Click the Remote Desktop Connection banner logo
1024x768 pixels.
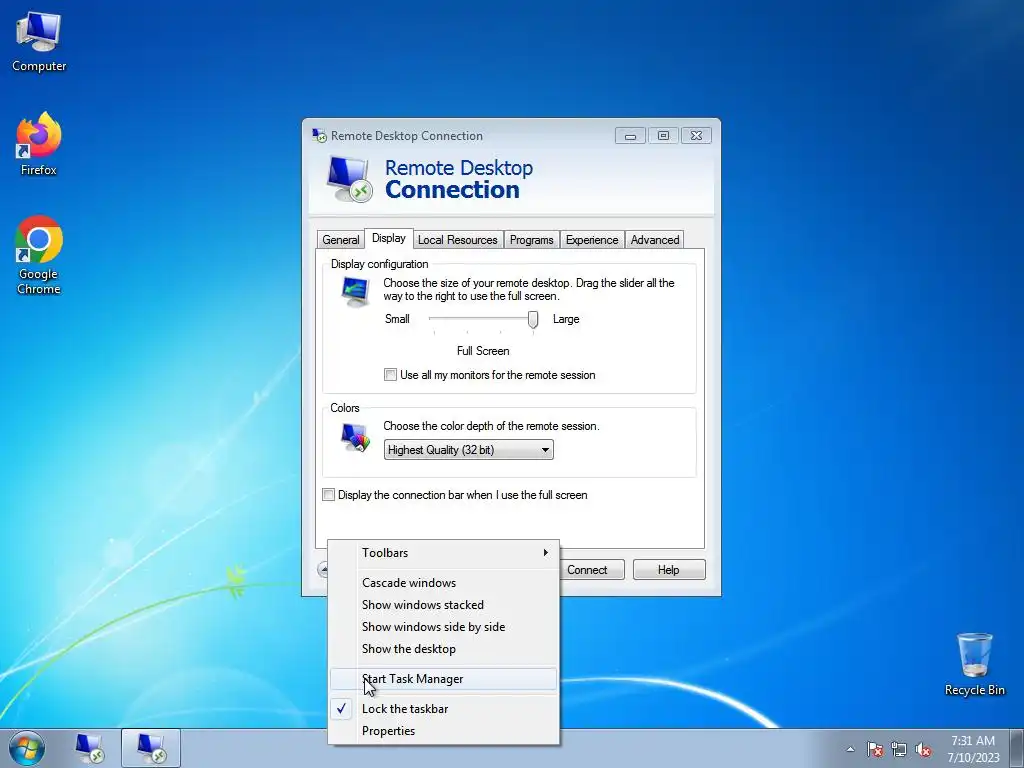pyautogui.click(x=349, y=178)
